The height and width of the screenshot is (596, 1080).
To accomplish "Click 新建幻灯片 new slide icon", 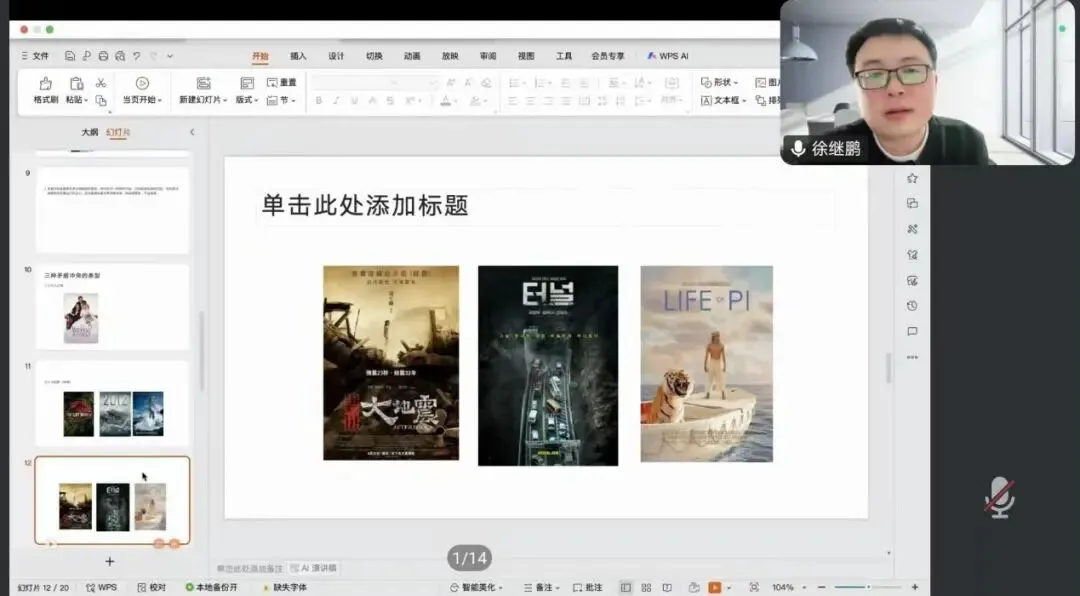I will point(203,83).
